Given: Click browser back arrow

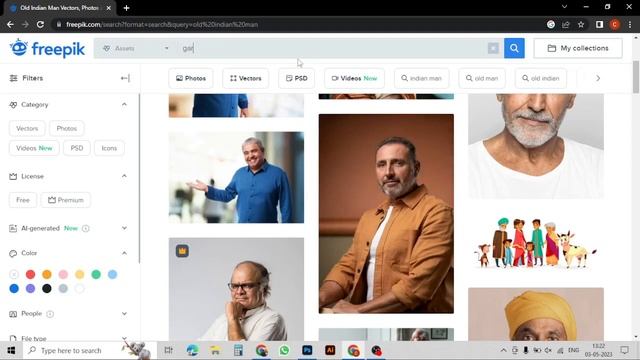Looking at the screenshot, I should coord(10,24).
